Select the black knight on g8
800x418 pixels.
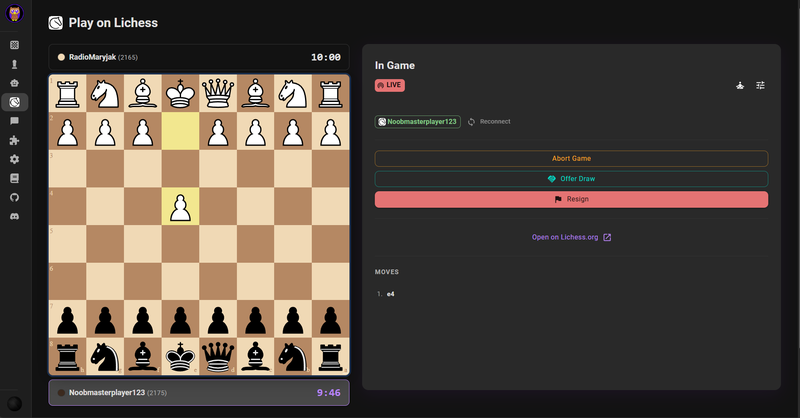(x=105, y=356)
